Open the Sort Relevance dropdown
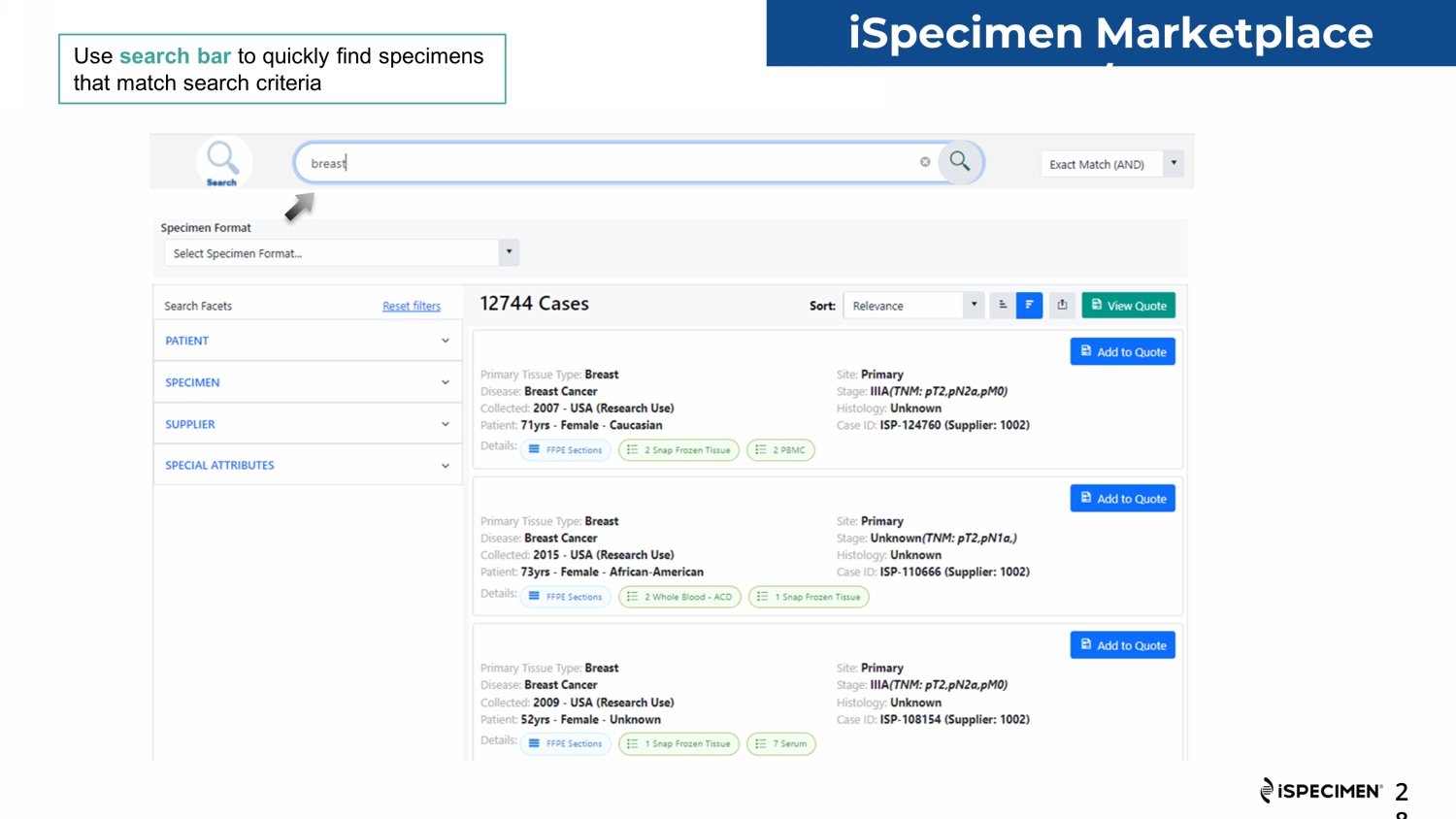Viewport: 1456px width, 819px height. point(913,306)
